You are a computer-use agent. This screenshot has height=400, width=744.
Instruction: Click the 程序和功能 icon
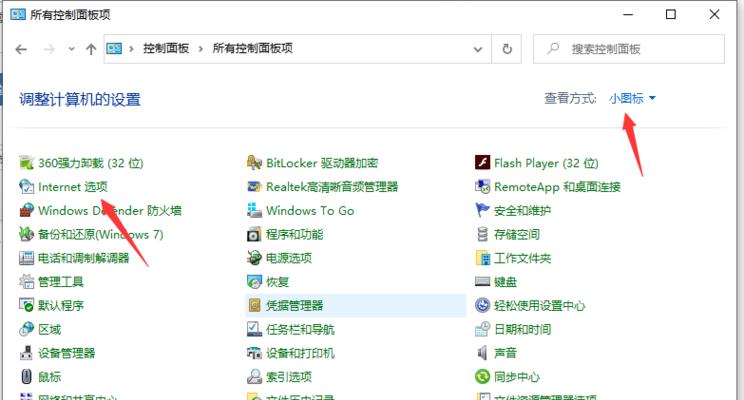(254, 234)
